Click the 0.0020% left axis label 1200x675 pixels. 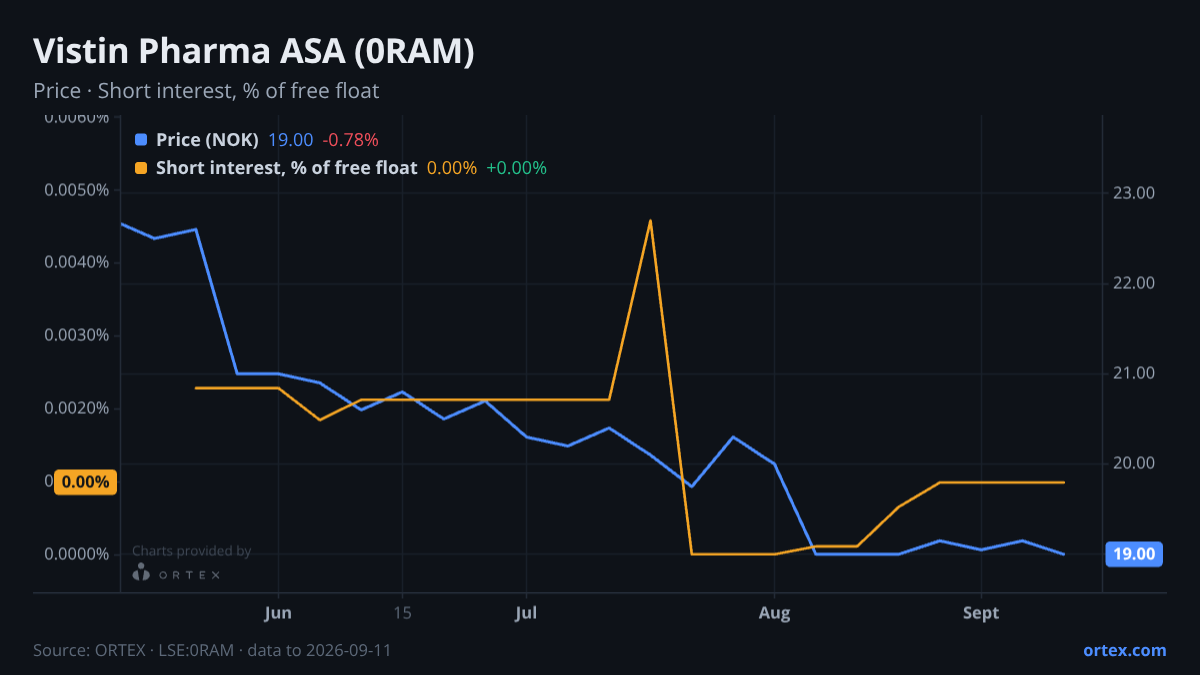76,408
